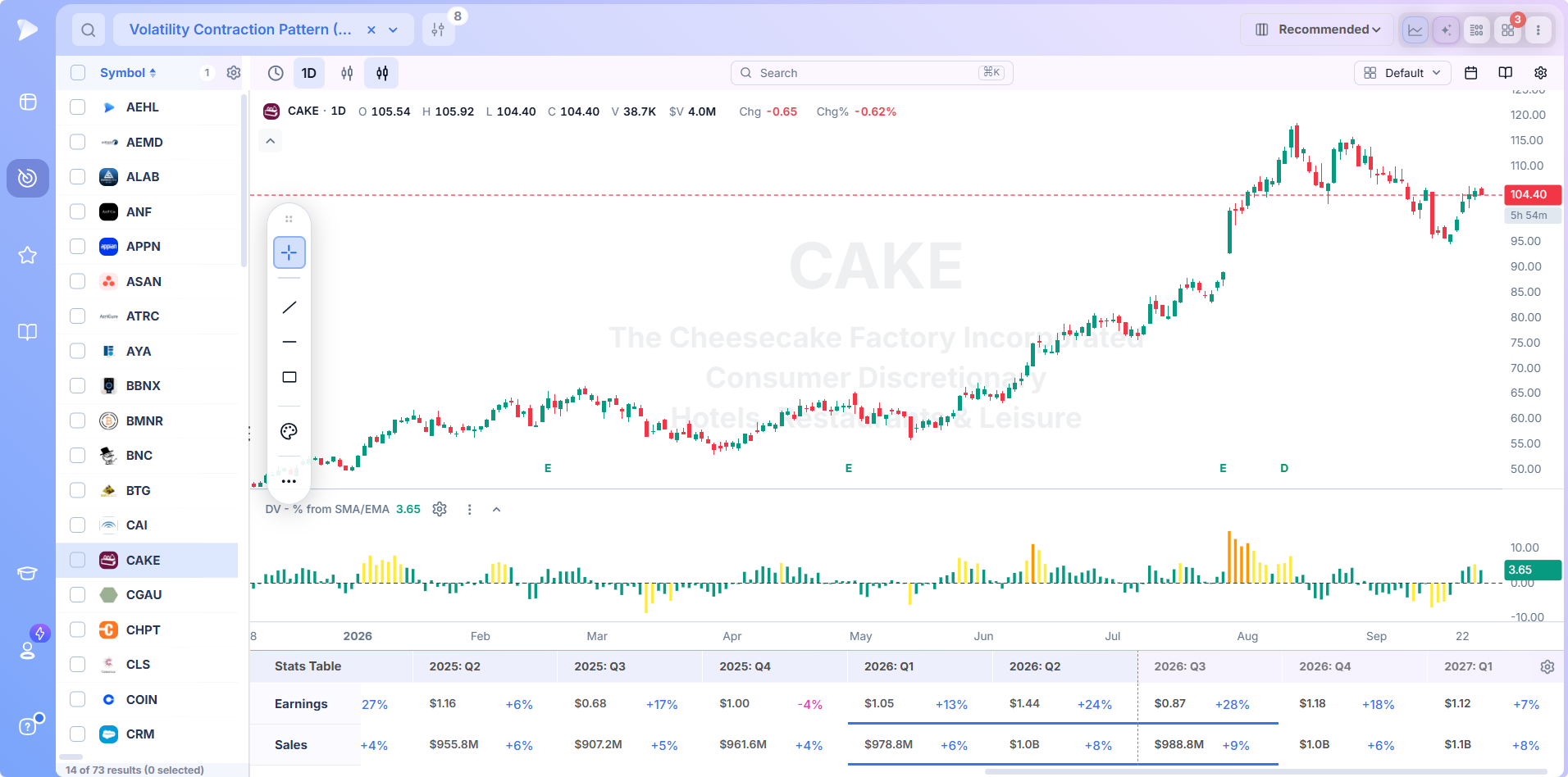The height and width of the screenshot is (777, 1568).
Task: Click the clock history icon
Action: (276, 73)
